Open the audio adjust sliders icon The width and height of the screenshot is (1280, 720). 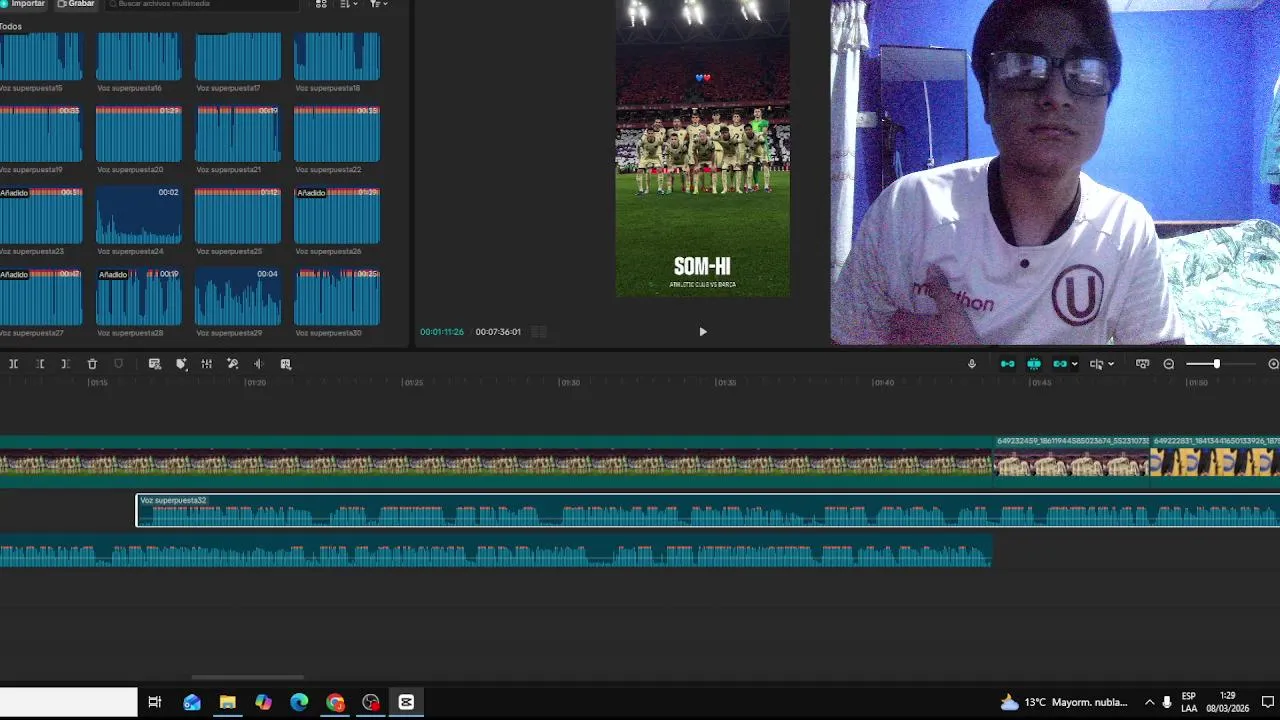click(x=207, y=364)
